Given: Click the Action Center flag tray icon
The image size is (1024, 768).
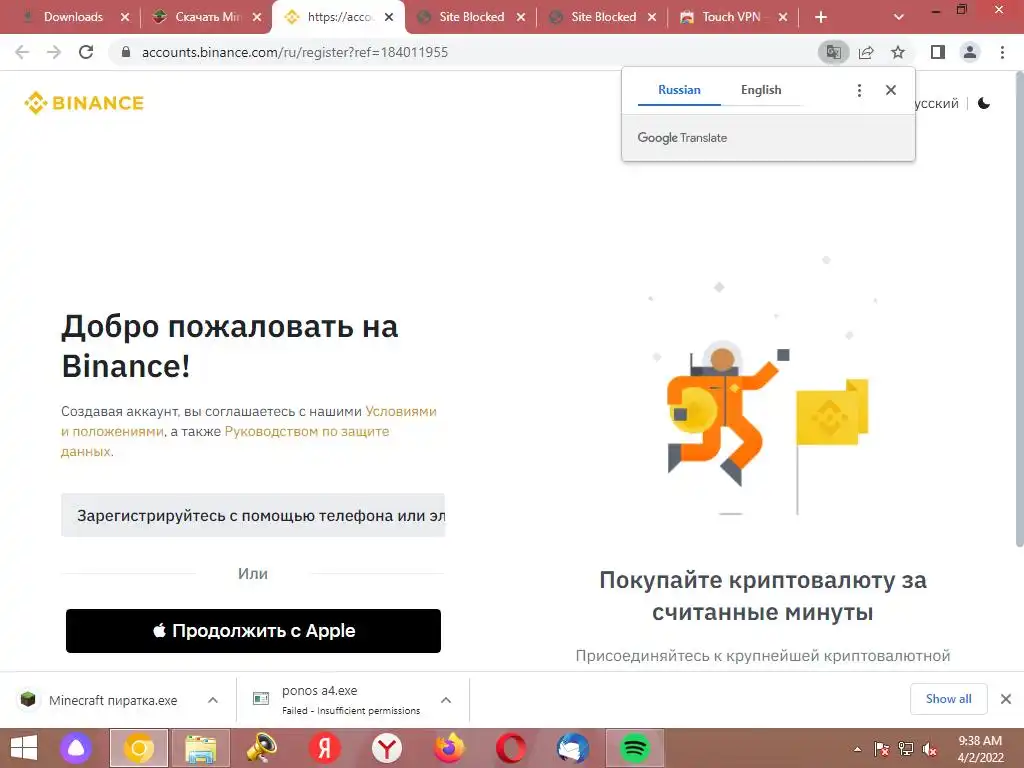Looking at the screenshot, I should (882, 749).
